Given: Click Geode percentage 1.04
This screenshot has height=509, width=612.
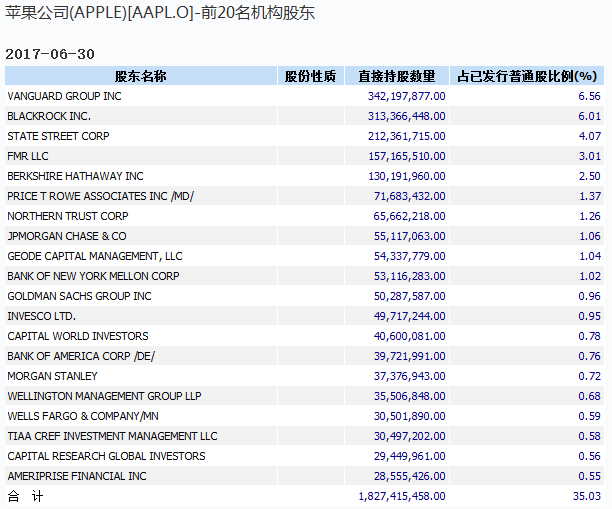Looking at the screenshot, I should pyautogui.click(x=590, y=256).
